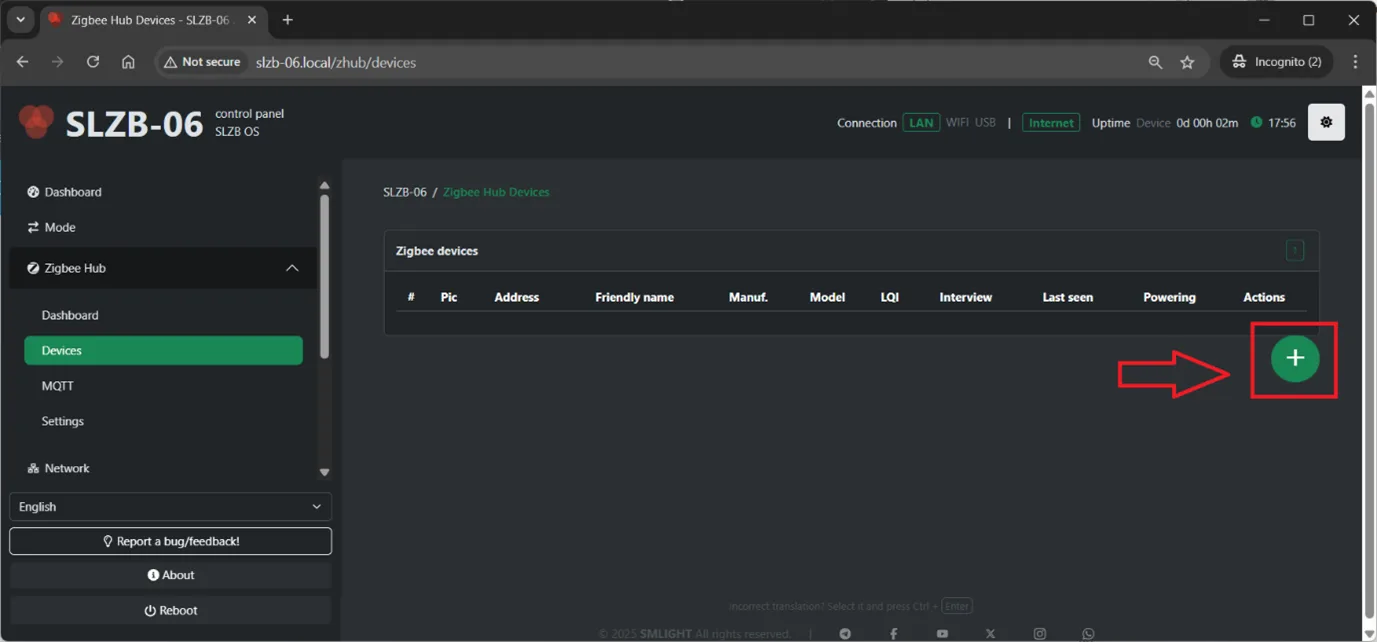
Task: Click the SLZB-06 red logo icon
Action: point(36,122)
